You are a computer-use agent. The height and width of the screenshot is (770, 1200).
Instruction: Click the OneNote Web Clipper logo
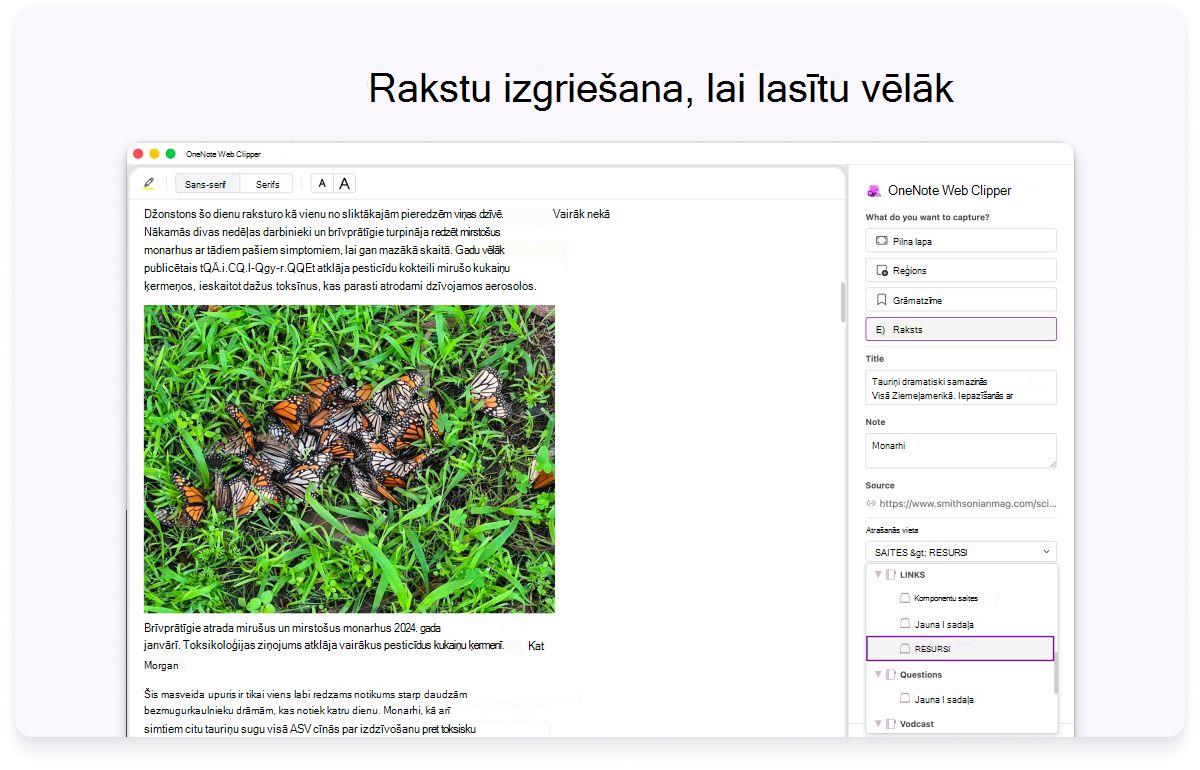[x=874, y=191]
